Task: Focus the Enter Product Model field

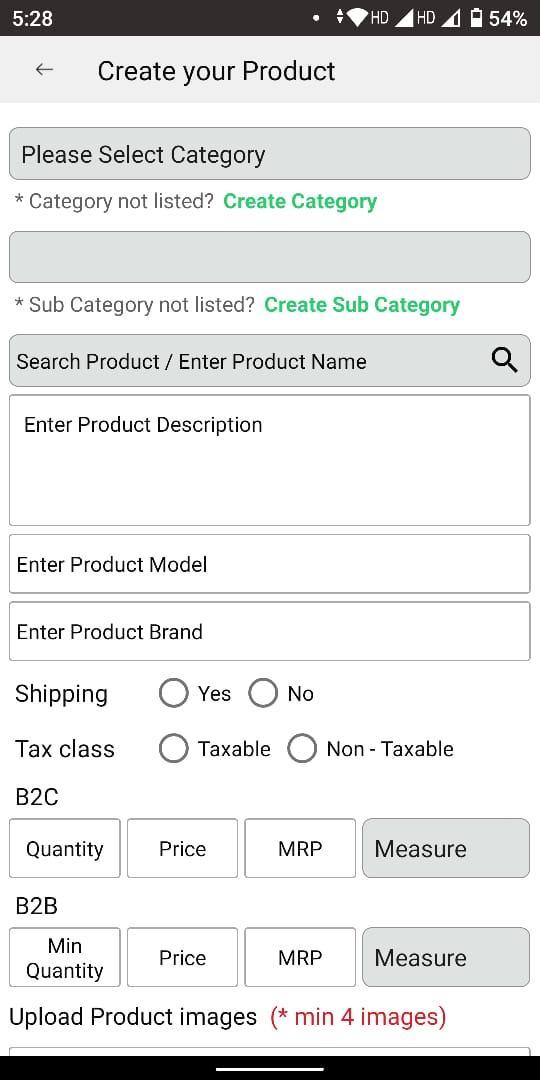Action: (270, 564)
